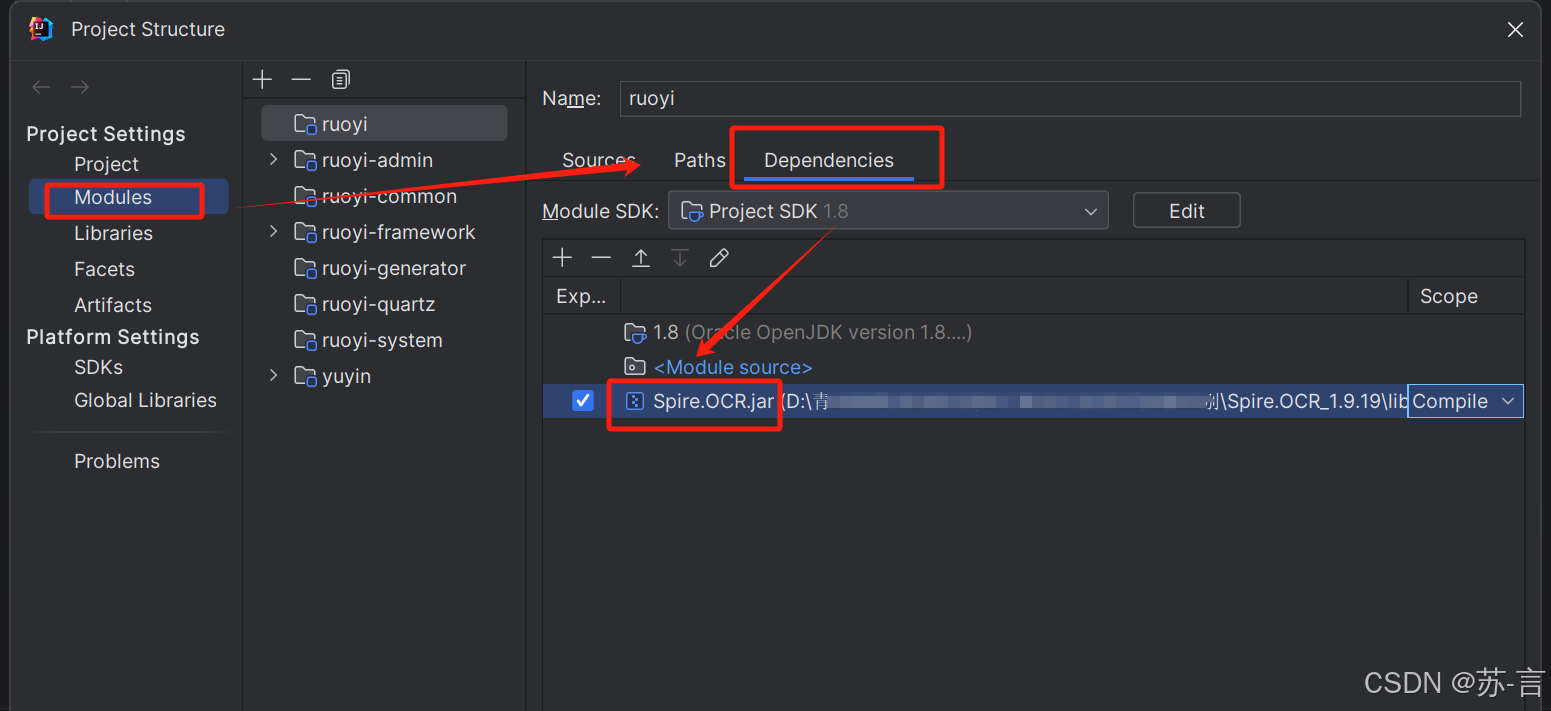Open the Libraries settings section

click(113, 233)
